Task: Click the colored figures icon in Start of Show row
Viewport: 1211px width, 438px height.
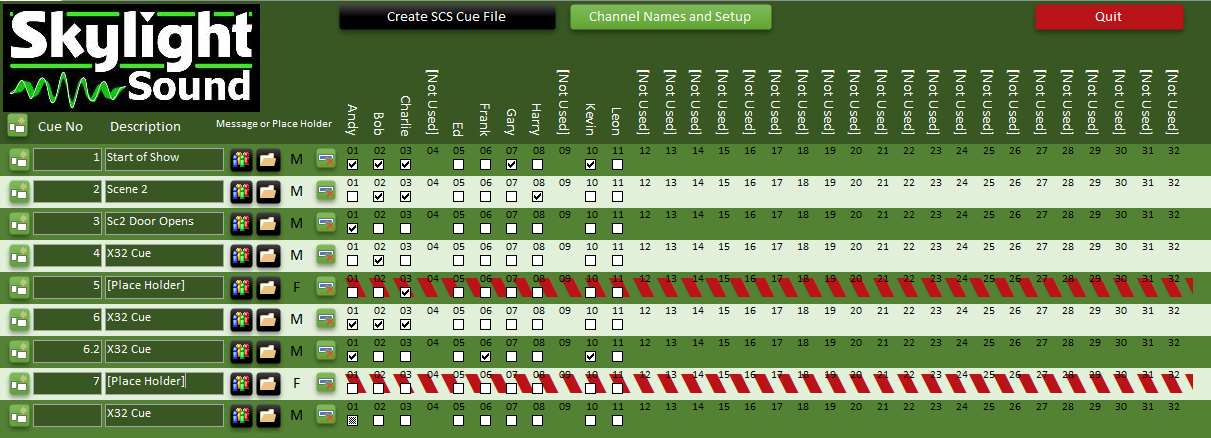Action: coord(241,159)
